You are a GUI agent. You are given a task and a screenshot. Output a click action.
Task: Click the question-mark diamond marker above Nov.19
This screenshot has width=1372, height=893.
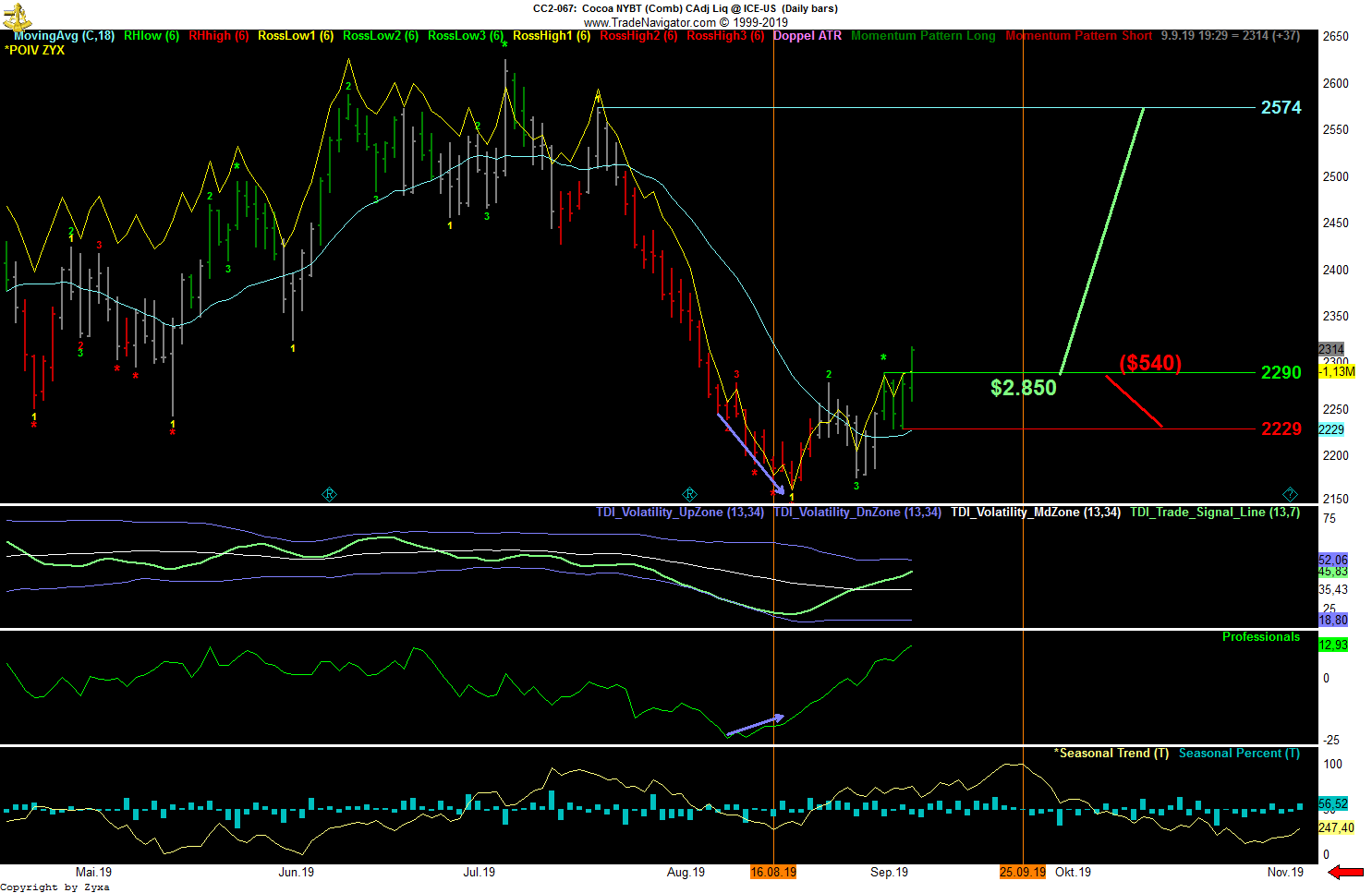1290,494
